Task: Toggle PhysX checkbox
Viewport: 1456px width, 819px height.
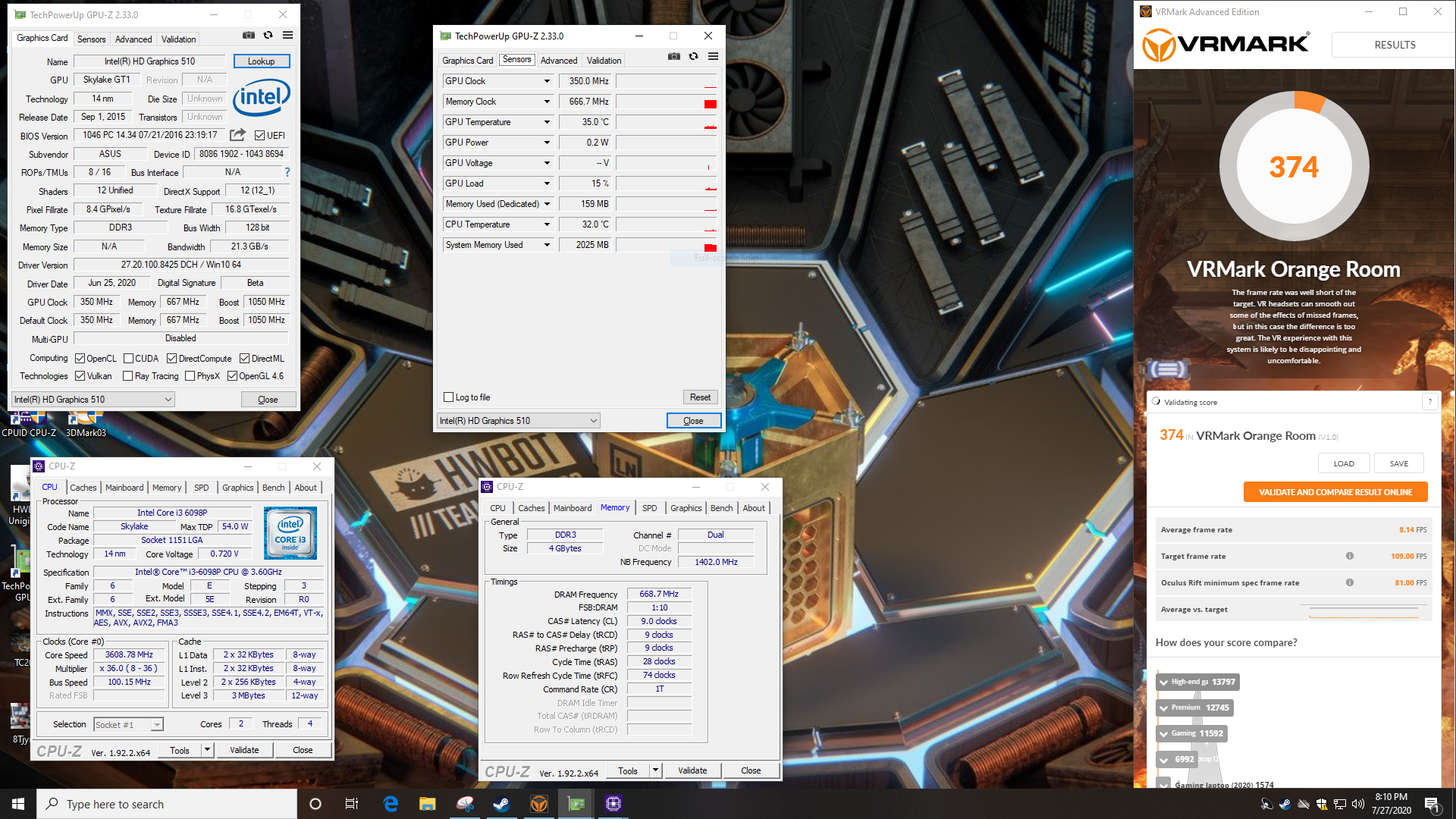Action: (x=190, y=376)
